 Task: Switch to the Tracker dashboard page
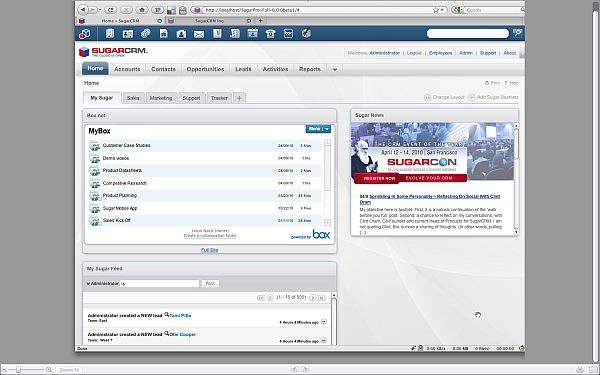point(219,98)
